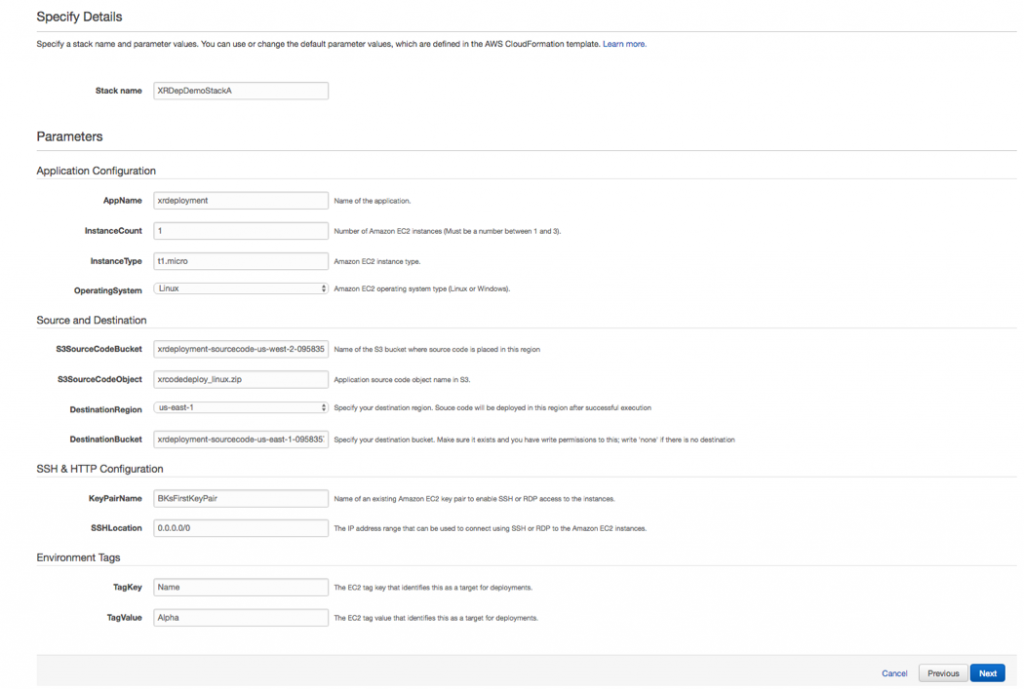Image resolution: width=1024 pixels, height=689 pixels.
Task: Click the Parameters heading
Action: pyautogui.click(x=69, y=136)
